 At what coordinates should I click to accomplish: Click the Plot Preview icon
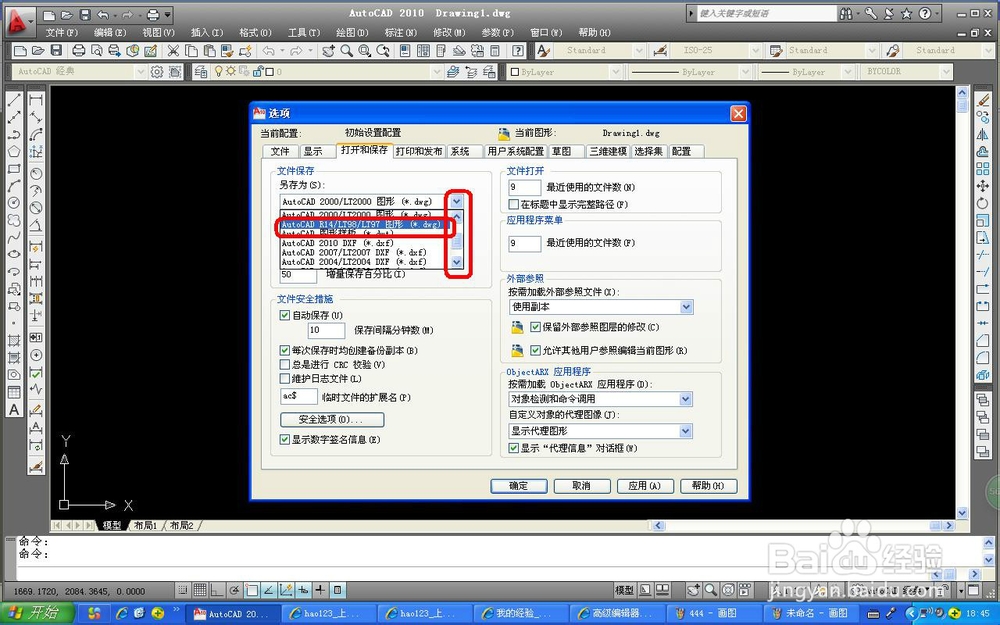pos(96,50)
